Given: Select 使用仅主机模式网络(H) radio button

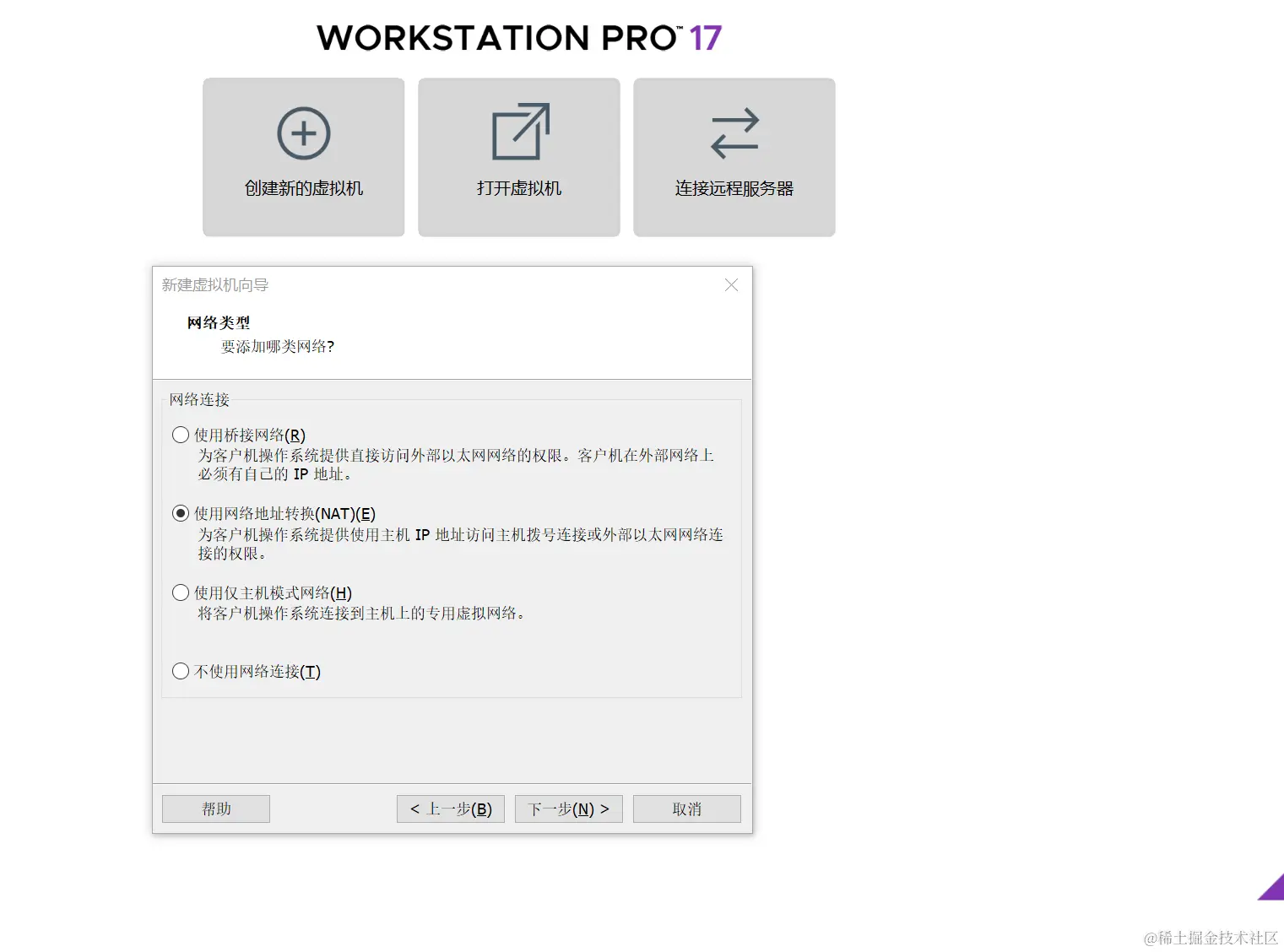Looking at the screenshot, I should pos(181,593).
